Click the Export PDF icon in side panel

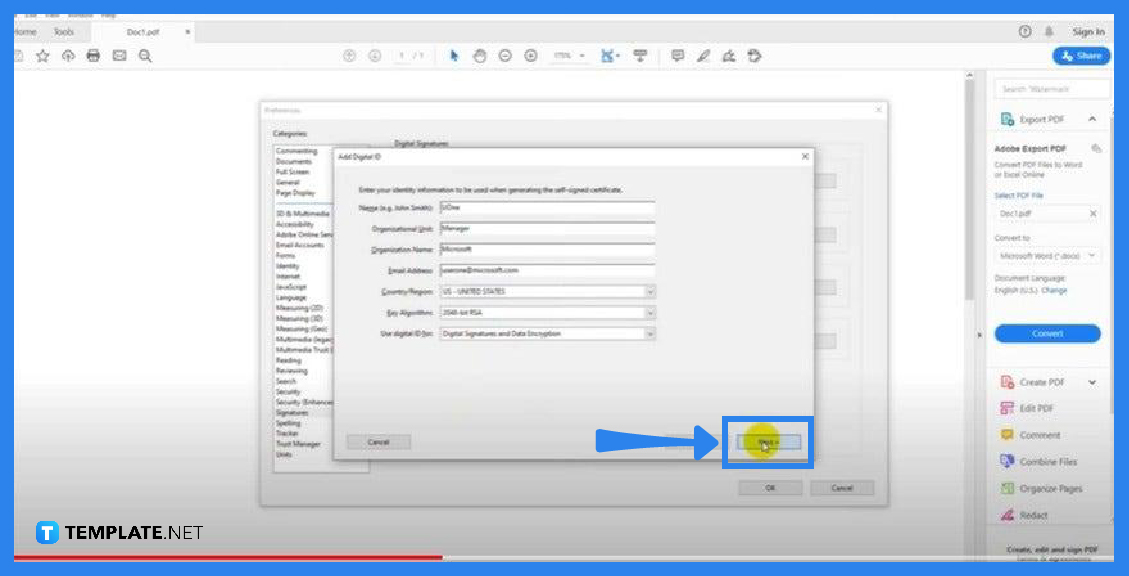coord(1007,119)
